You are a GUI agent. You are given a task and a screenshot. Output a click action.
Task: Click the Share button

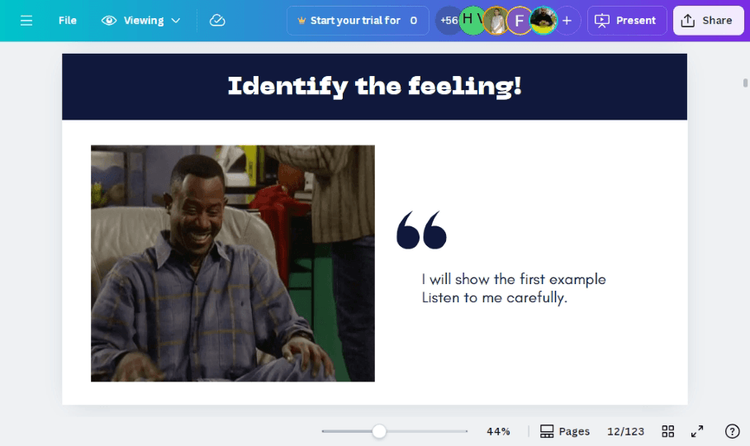click(x=708, y=21)
